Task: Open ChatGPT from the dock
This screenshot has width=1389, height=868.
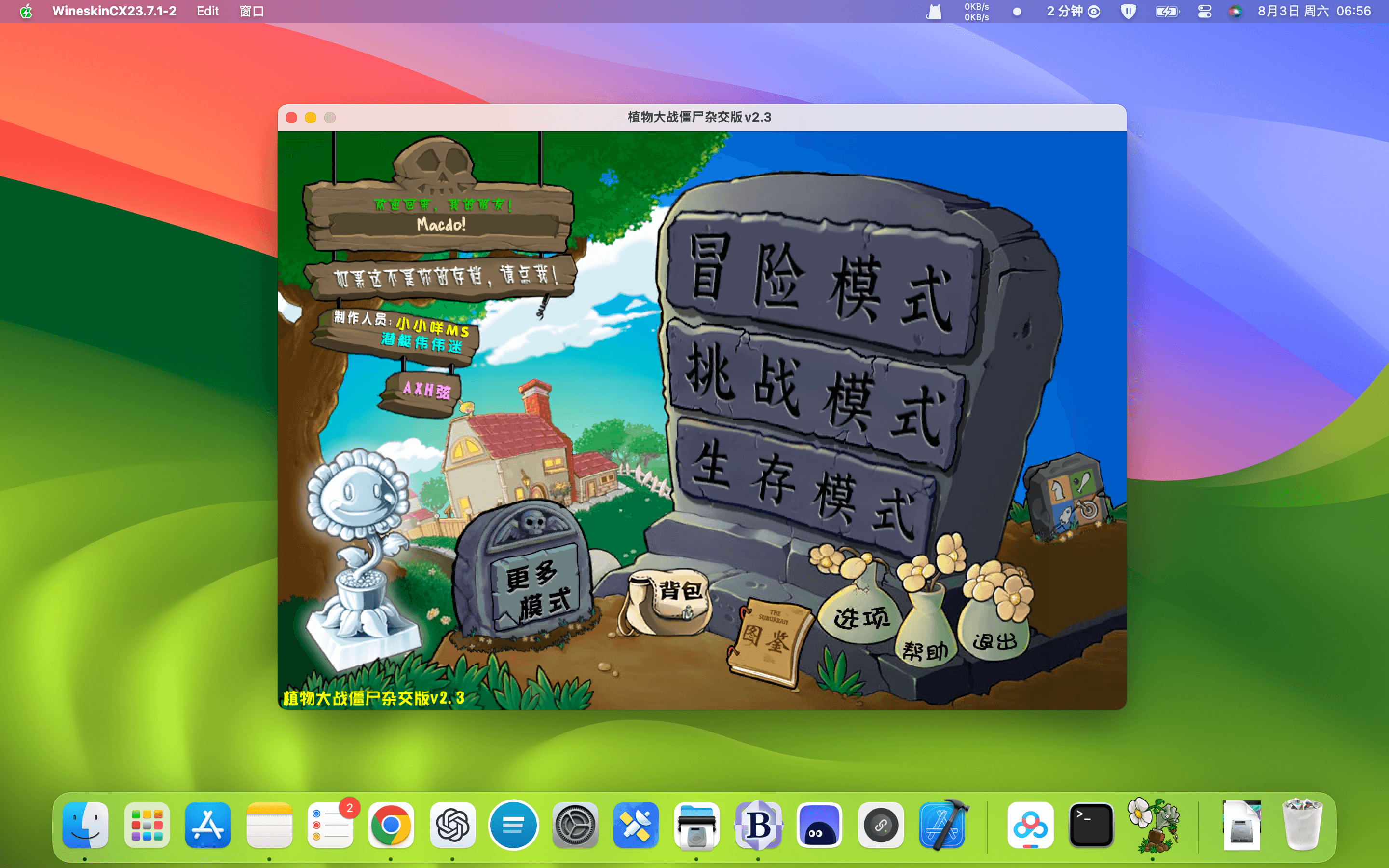Action: pyautogui.click(x=453, y=825)
